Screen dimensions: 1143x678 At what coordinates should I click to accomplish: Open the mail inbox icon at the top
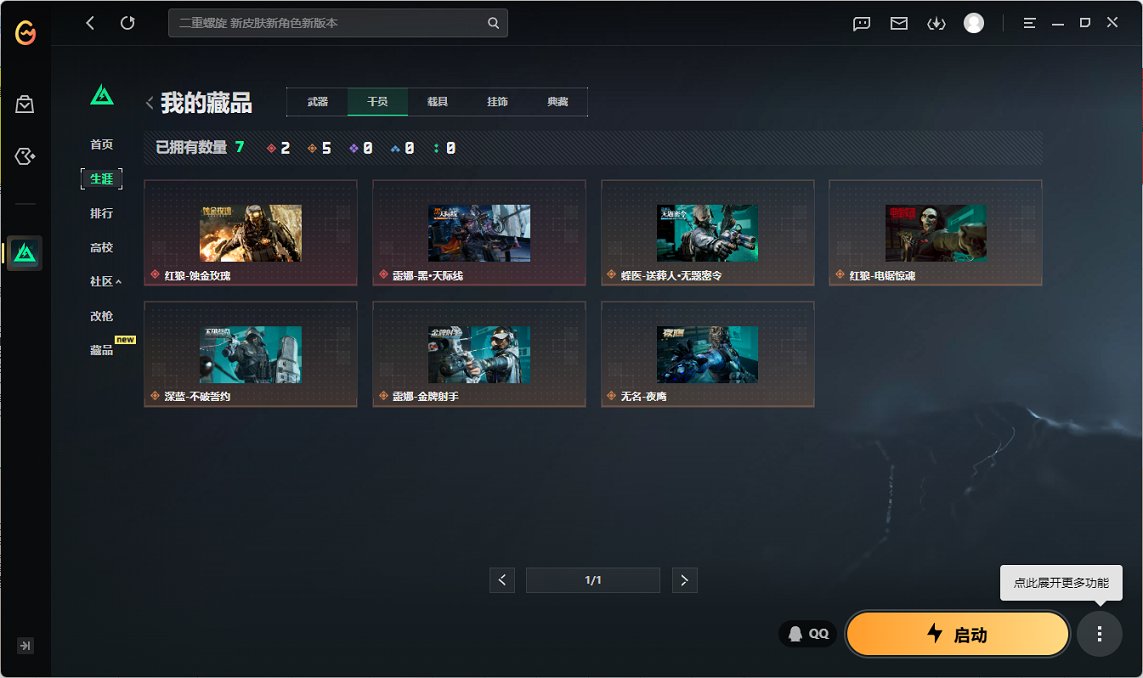pos(899,23)
